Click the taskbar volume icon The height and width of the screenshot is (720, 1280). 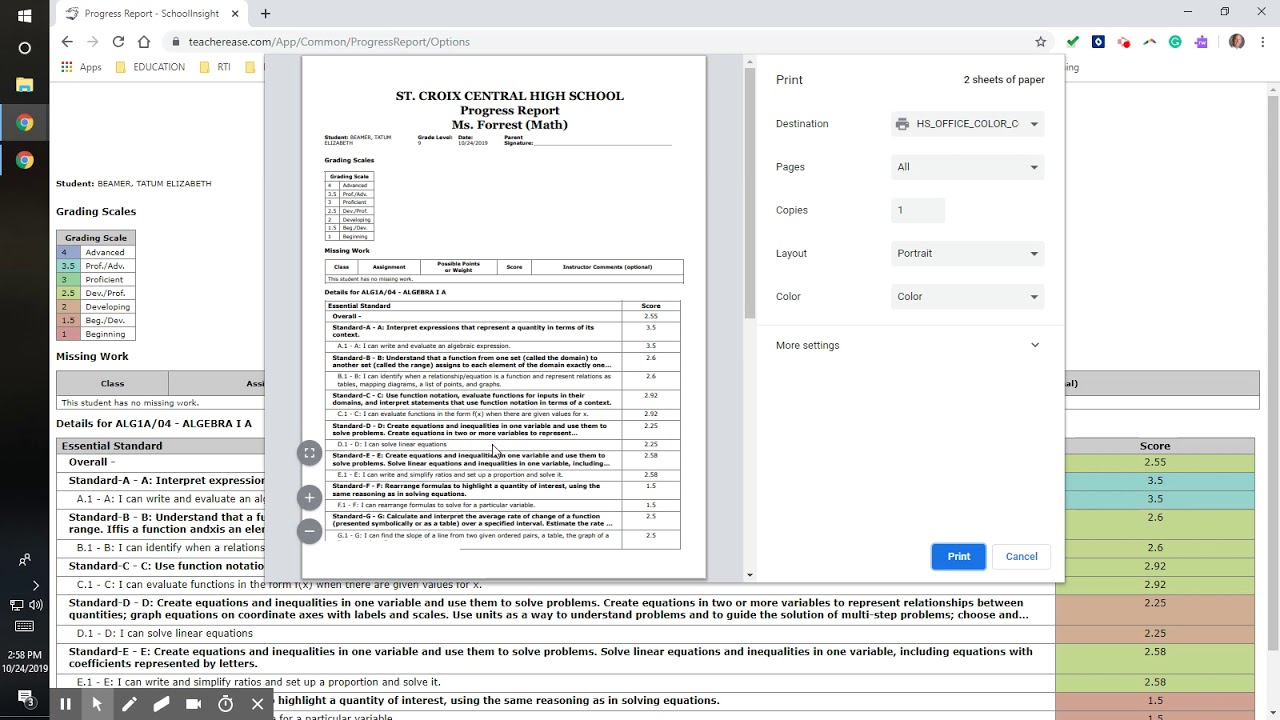coord(36,605)
